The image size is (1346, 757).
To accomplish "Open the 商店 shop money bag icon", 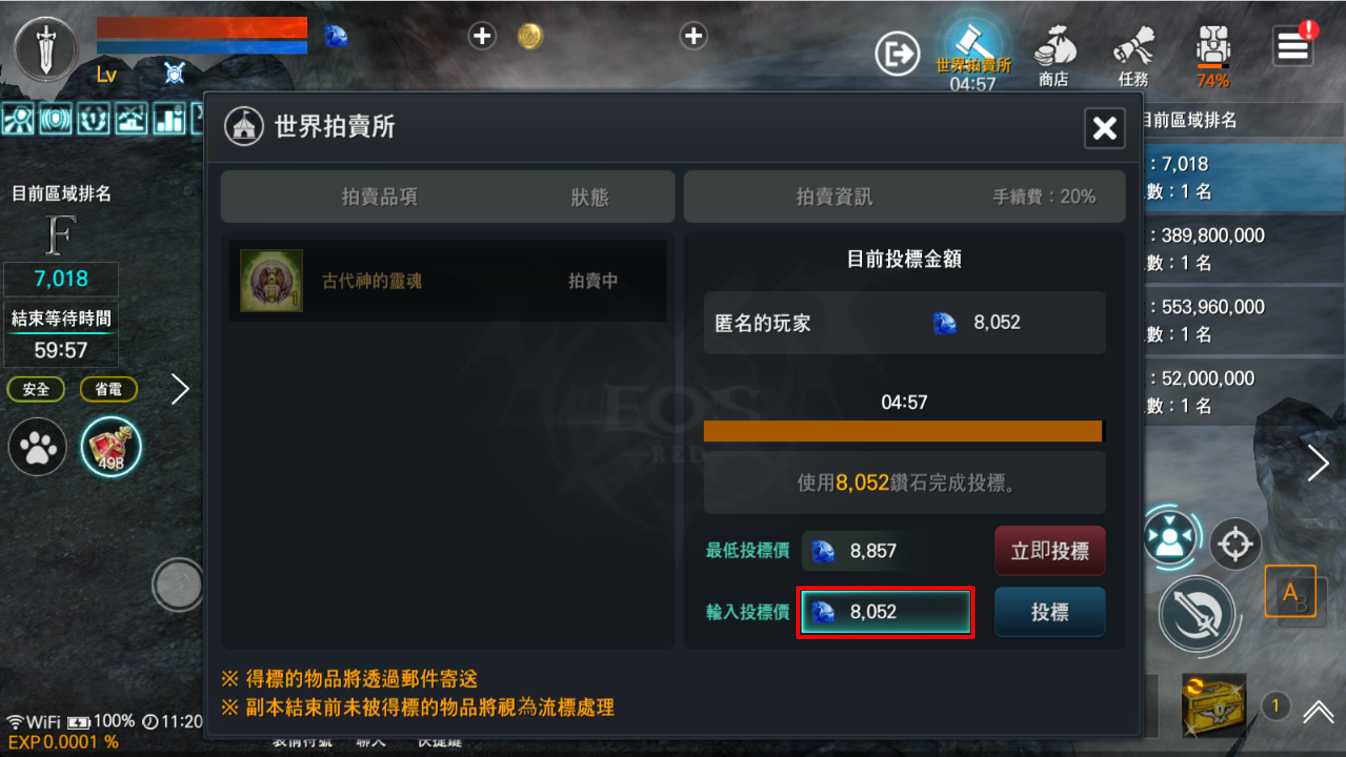I will pyautogui.click(x=1053, y=55).
